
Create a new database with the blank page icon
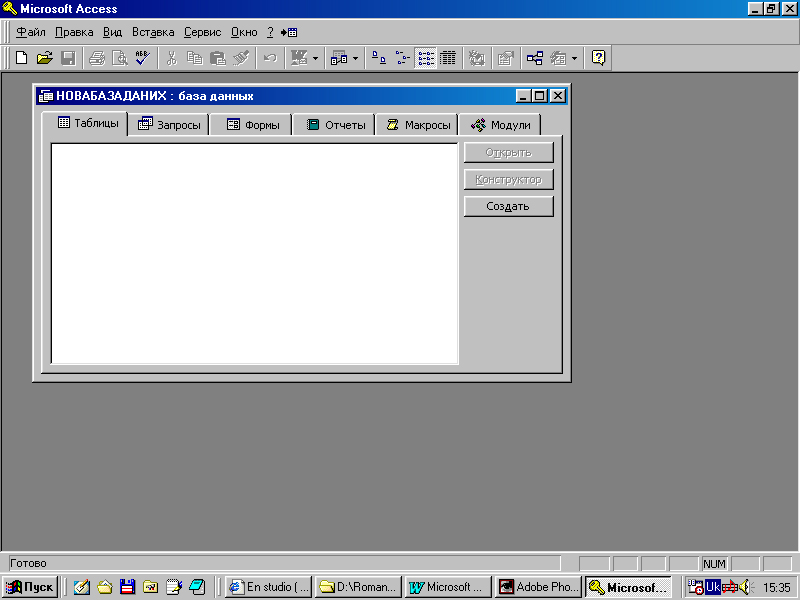[x=21, y=58]
